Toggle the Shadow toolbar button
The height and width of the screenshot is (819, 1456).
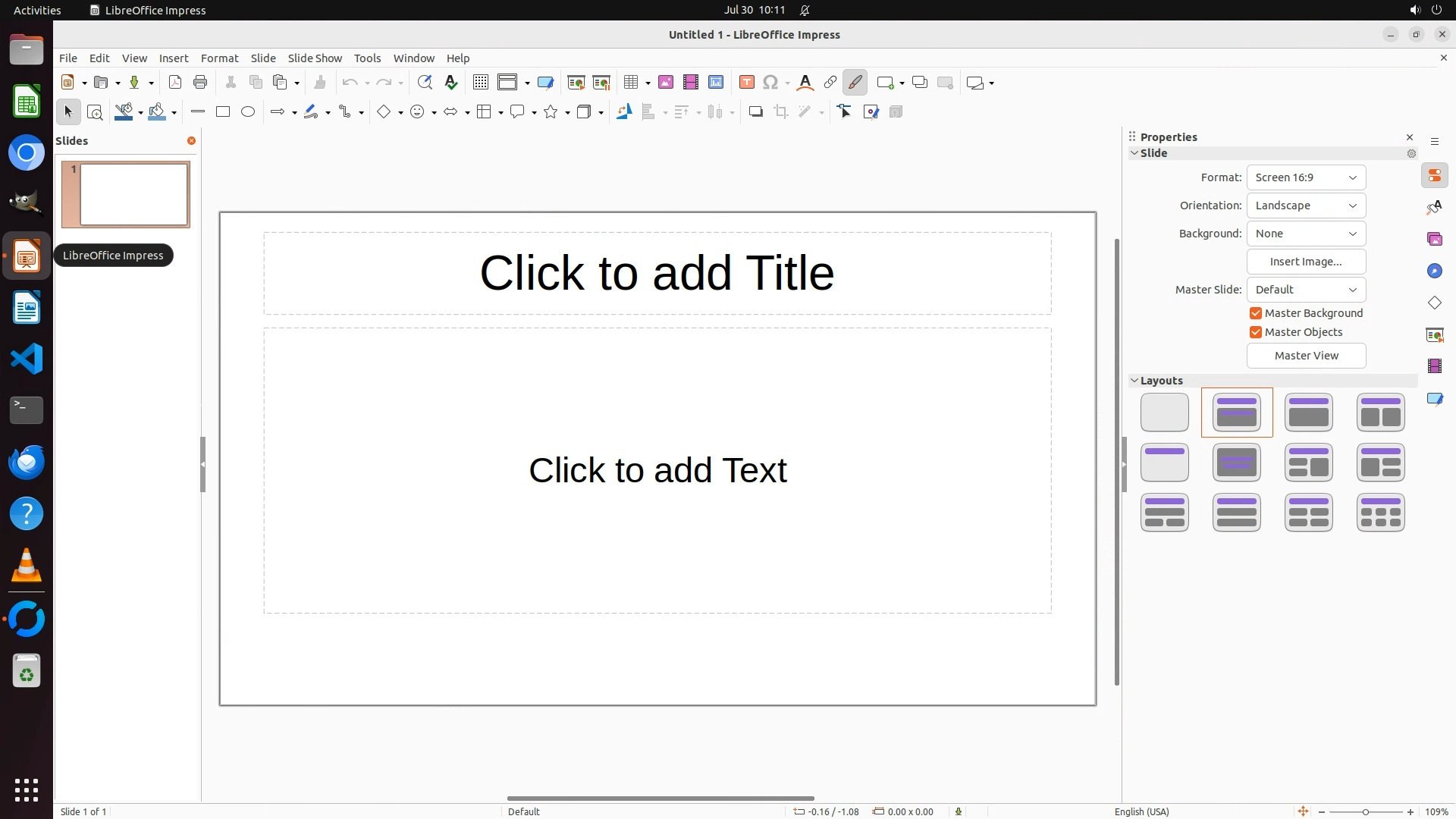click(755, 112)
